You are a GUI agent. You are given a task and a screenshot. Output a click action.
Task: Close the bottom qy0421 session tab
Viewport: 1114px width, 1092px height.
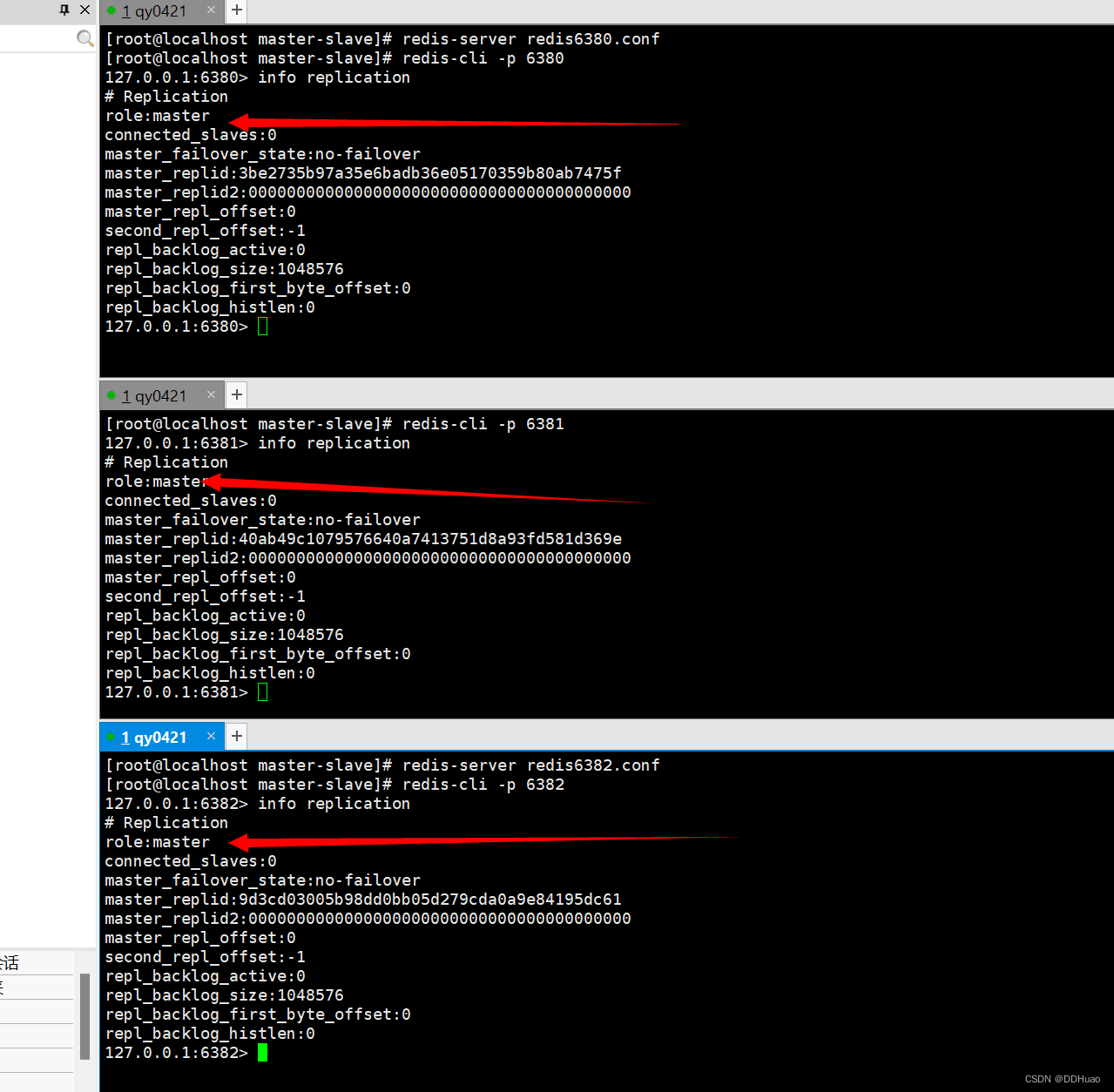coord(211,735)
